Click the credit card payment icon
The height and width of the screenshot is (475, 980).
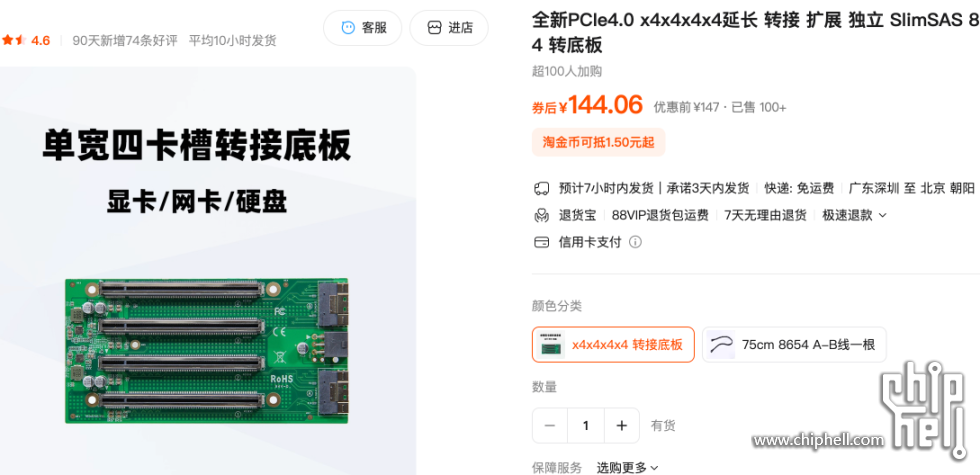[541, 242]
